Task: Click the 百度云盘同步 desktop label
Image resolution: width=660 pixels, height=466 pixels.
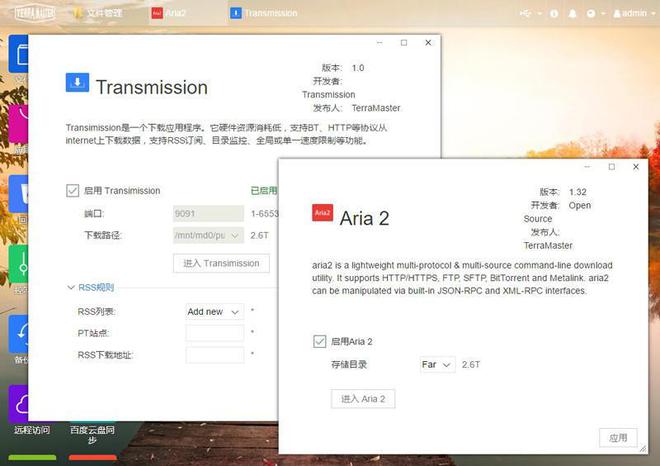Action: tap(92, 434)
